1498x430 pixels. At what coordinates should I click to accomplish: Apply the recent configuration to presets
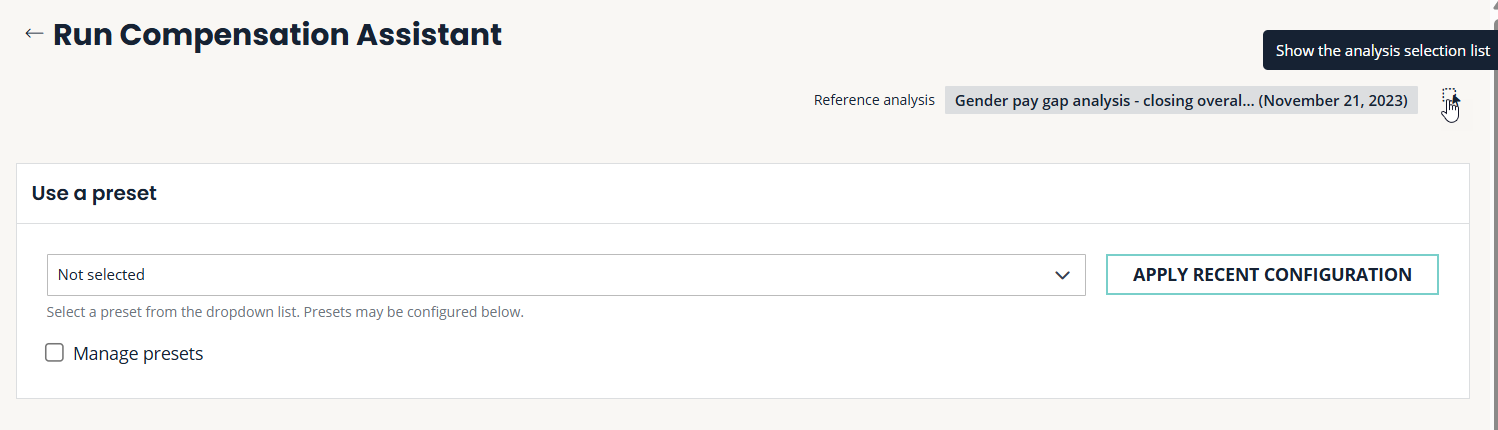[x=1271, y=275]
